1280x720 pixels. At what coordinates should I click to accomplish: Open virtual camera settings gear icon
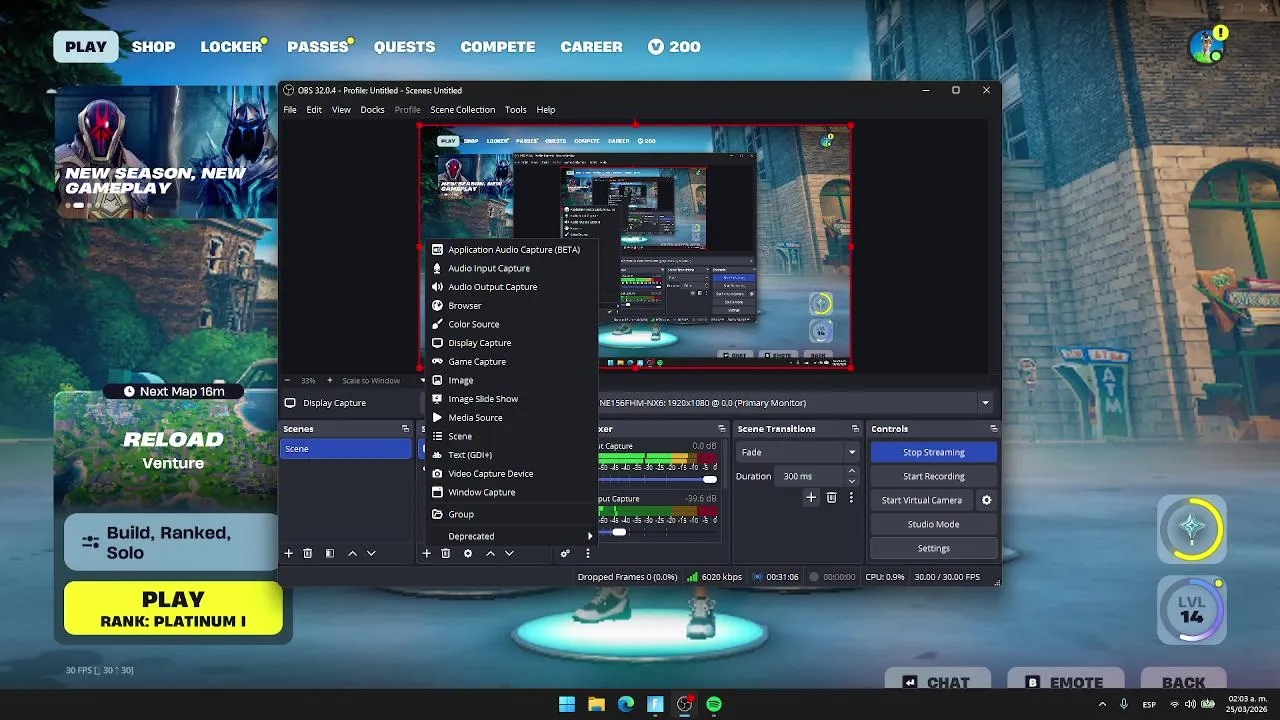986,500
